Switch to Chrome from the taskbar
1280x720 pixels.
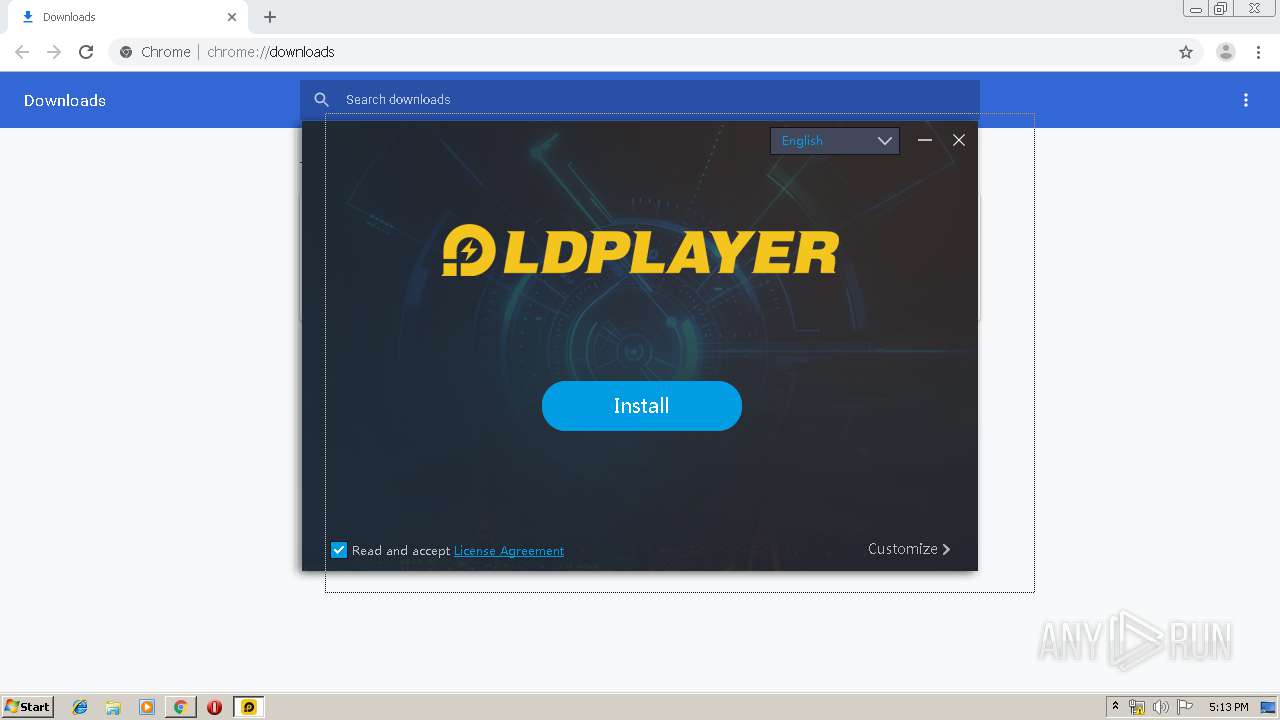[180, 707]
